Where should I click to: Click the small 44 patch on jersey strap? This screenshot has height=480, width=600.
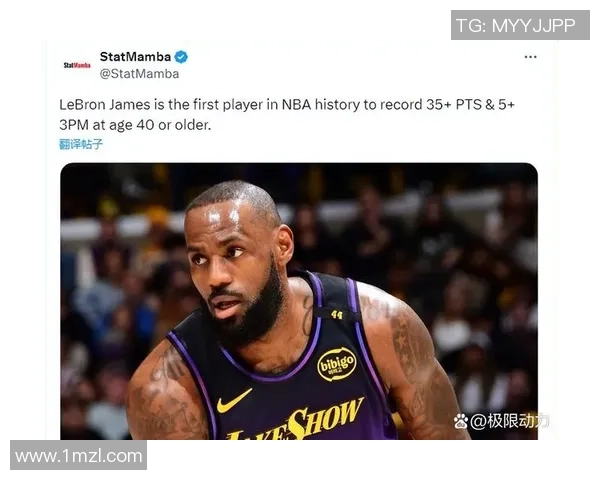337,315
